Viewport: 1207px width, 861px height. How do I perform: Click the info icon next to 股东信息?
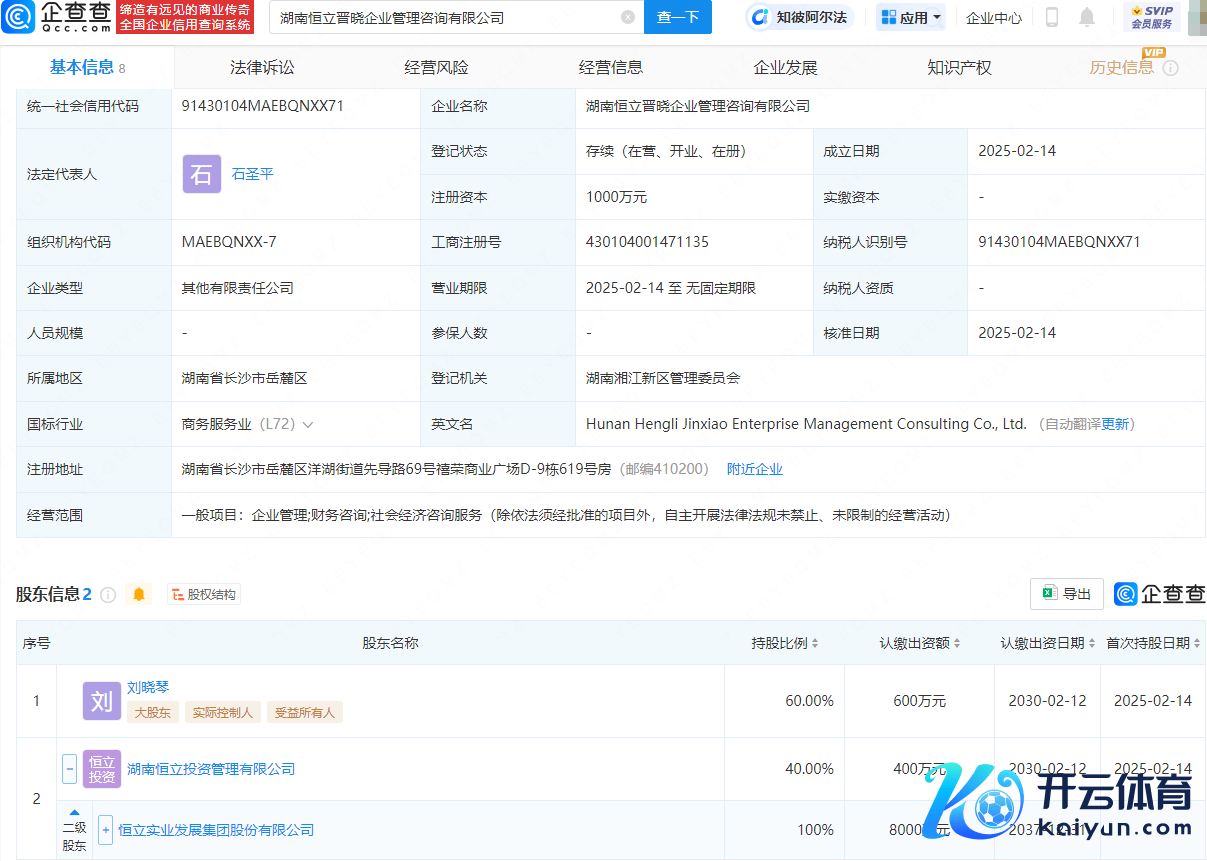click(108, 595)
